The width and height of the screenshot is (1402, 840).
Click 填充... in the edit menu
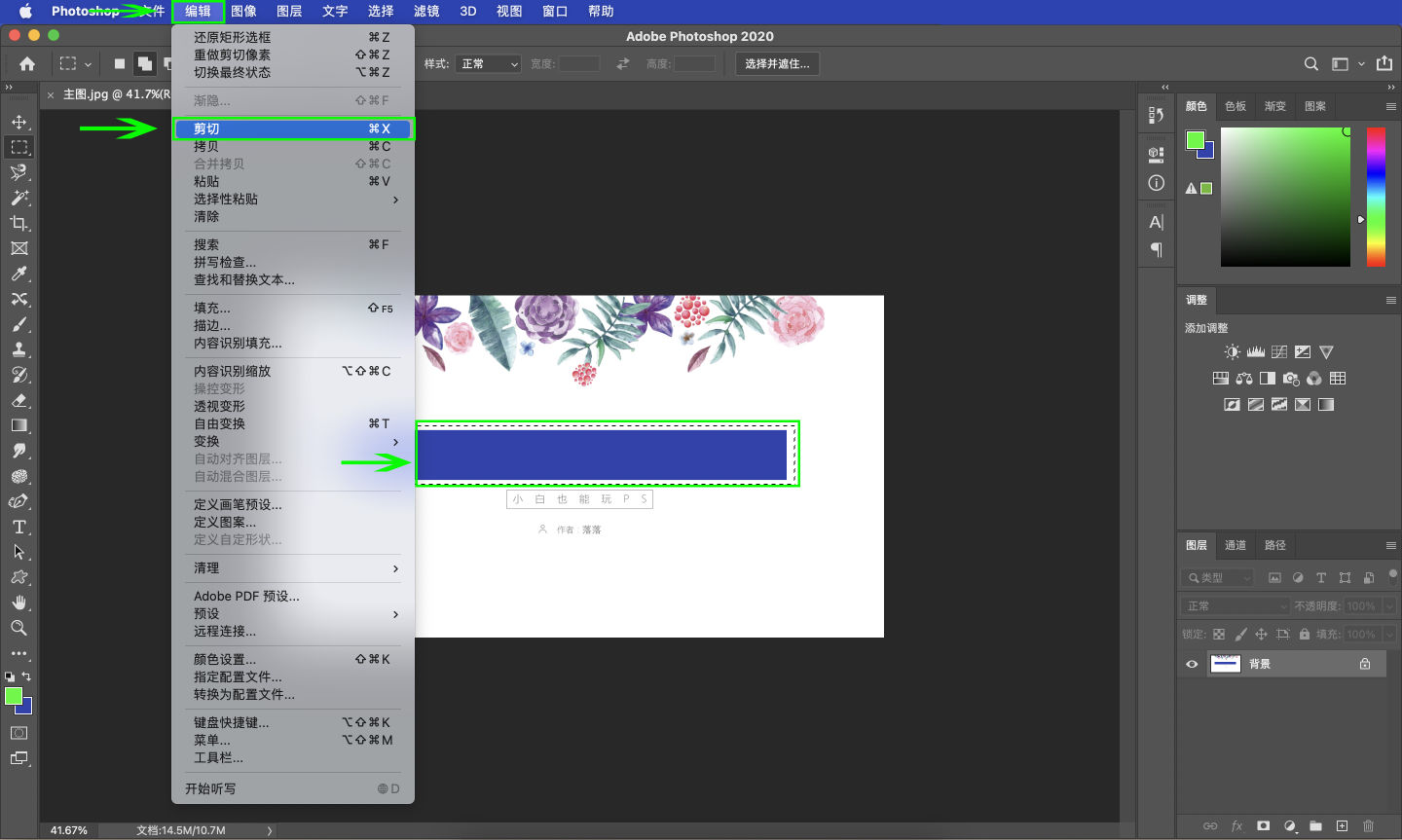coord(212,308)
